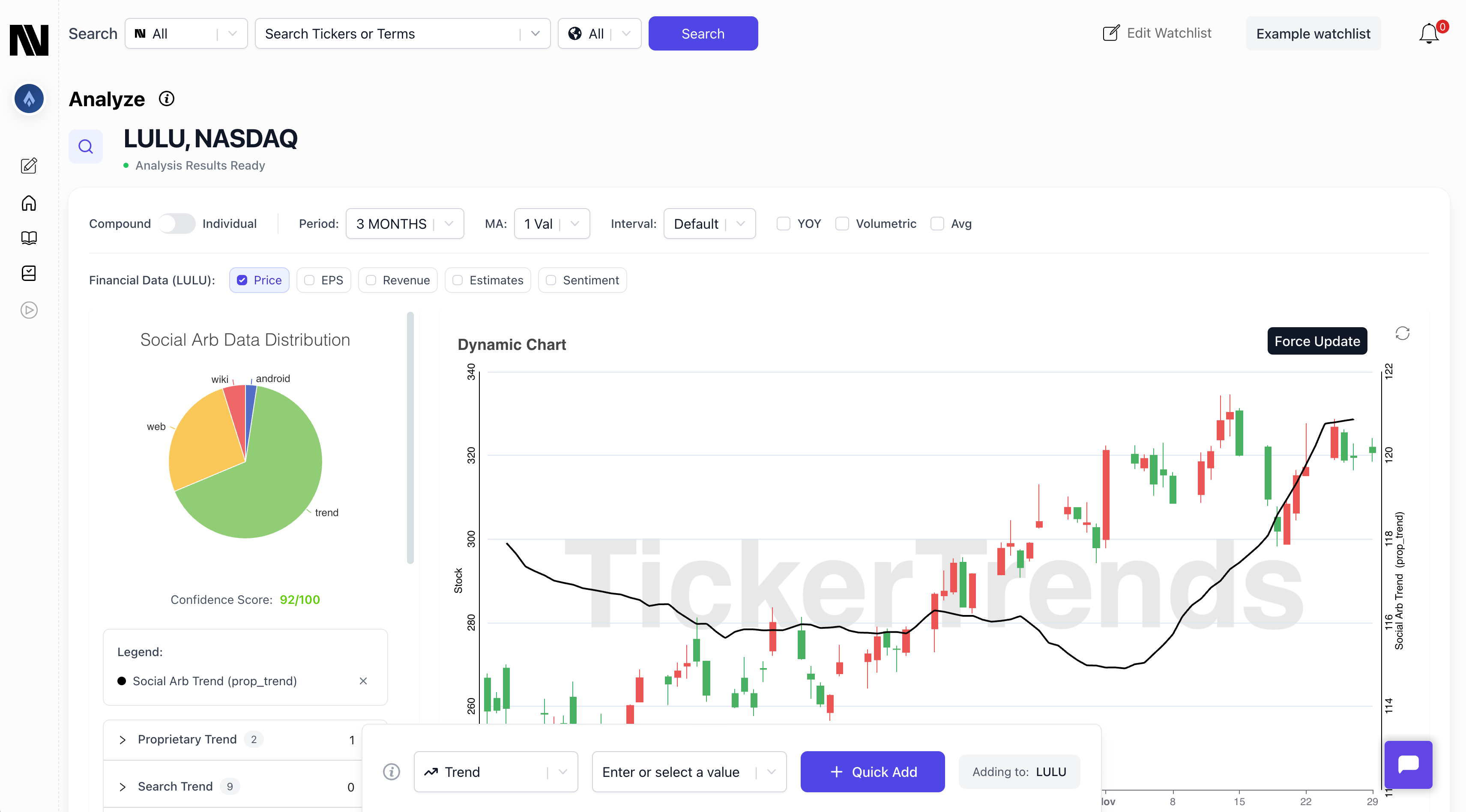The height and width of the screenshot is (812, 1466).
Task: Click the Force Update refresh icon
Action: (1401, 334)
